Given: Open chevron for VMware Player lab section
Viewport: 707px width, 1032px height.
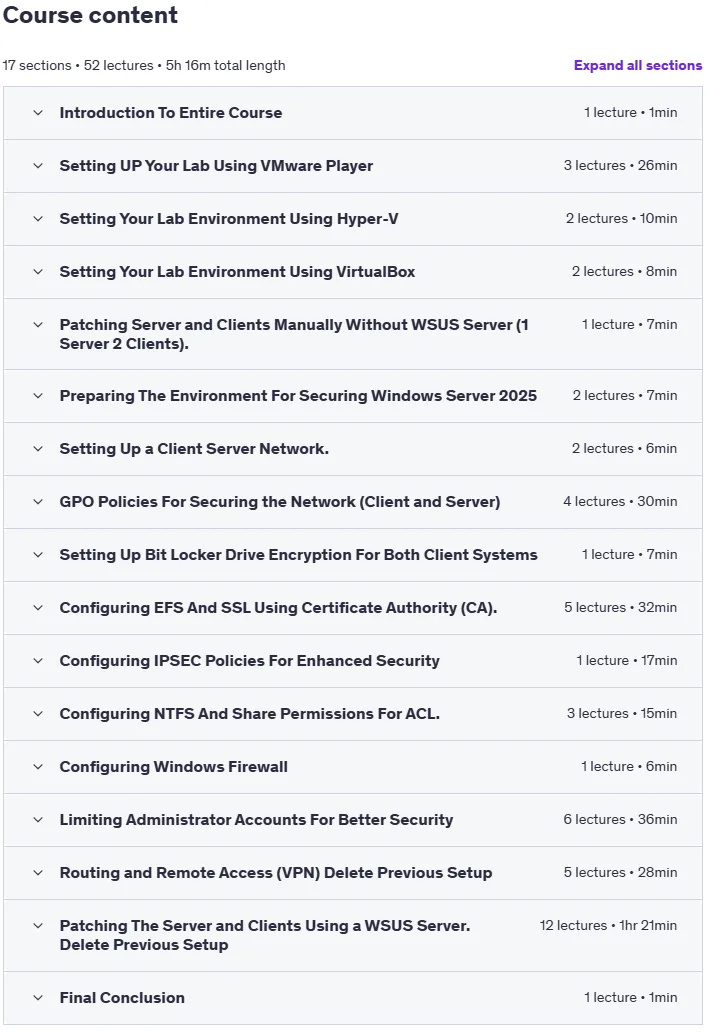Looking at the screenshot, I should coord(38,166).
